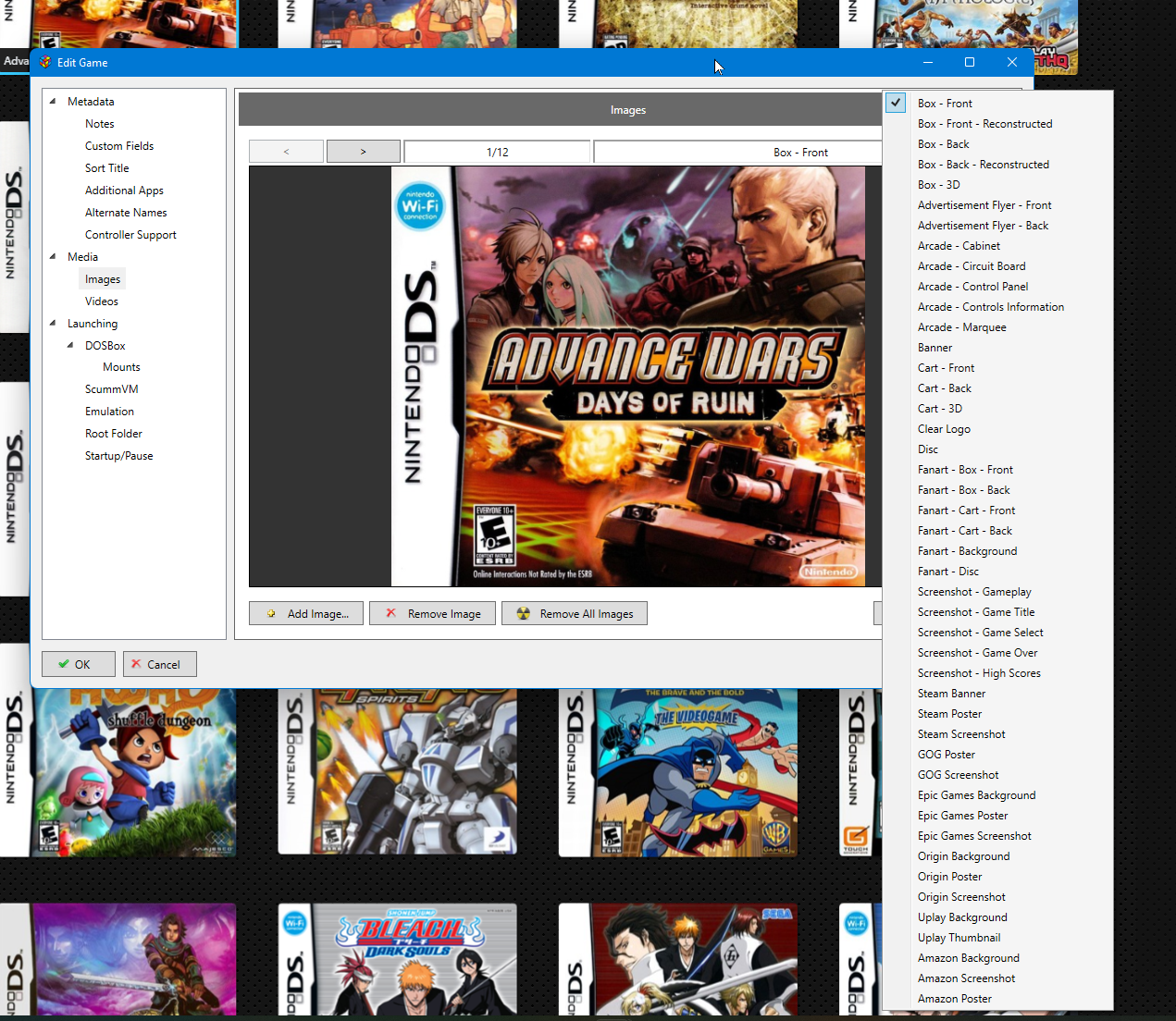Click the red X icon on Cancel
Image resolution: width=1176 pixels, height=1021 pixels.
click(x=136, y=664)
